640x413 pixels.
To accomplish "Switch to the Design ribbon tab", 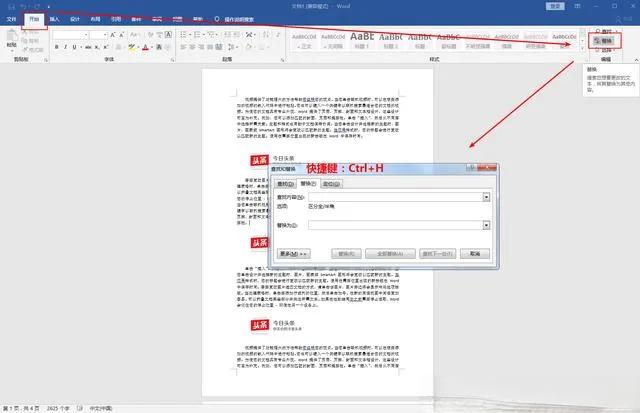I will pyautogui.click(x=75, y=19).
